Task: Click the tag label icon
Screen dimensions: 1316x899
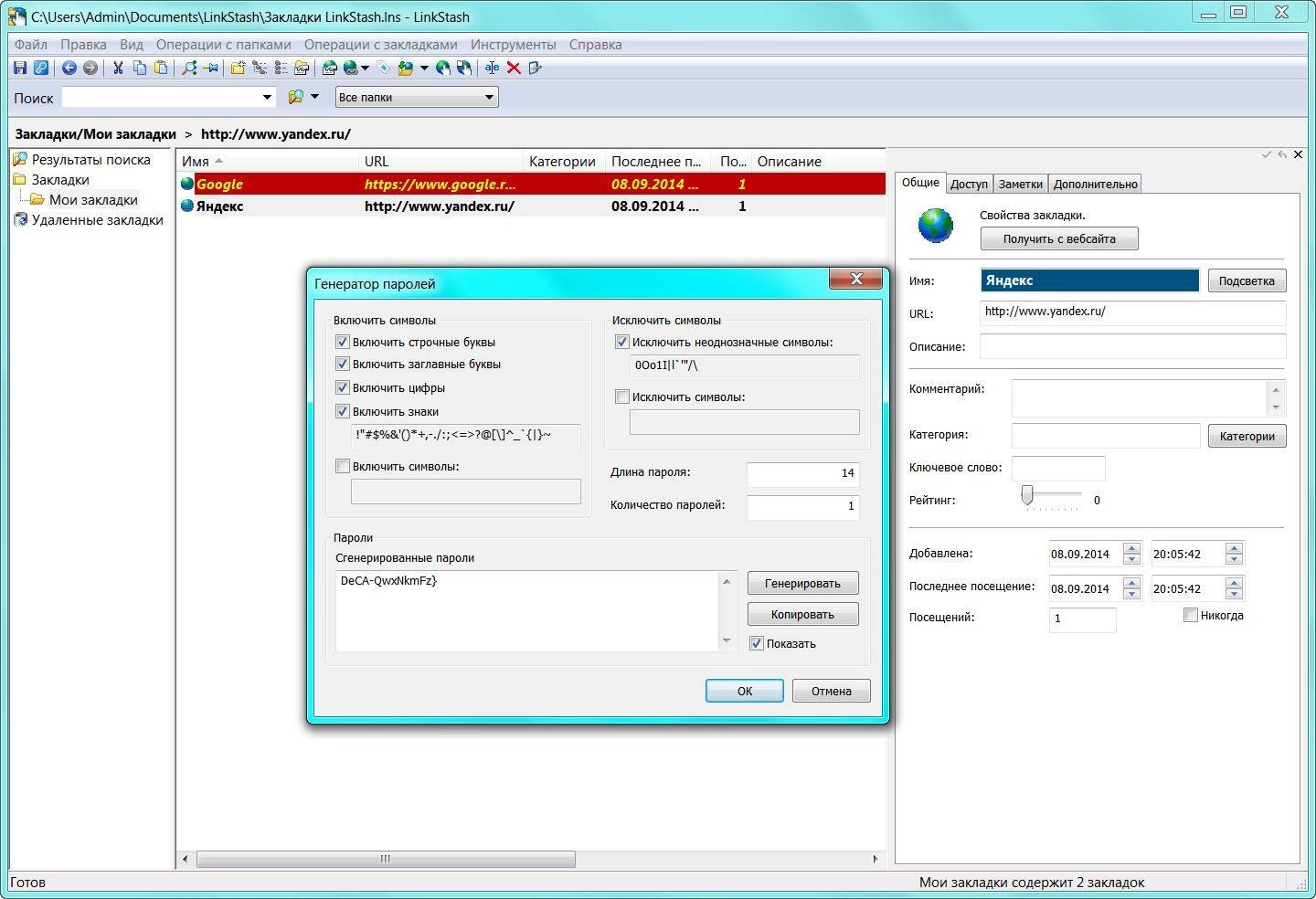Action: pos(383,68)
